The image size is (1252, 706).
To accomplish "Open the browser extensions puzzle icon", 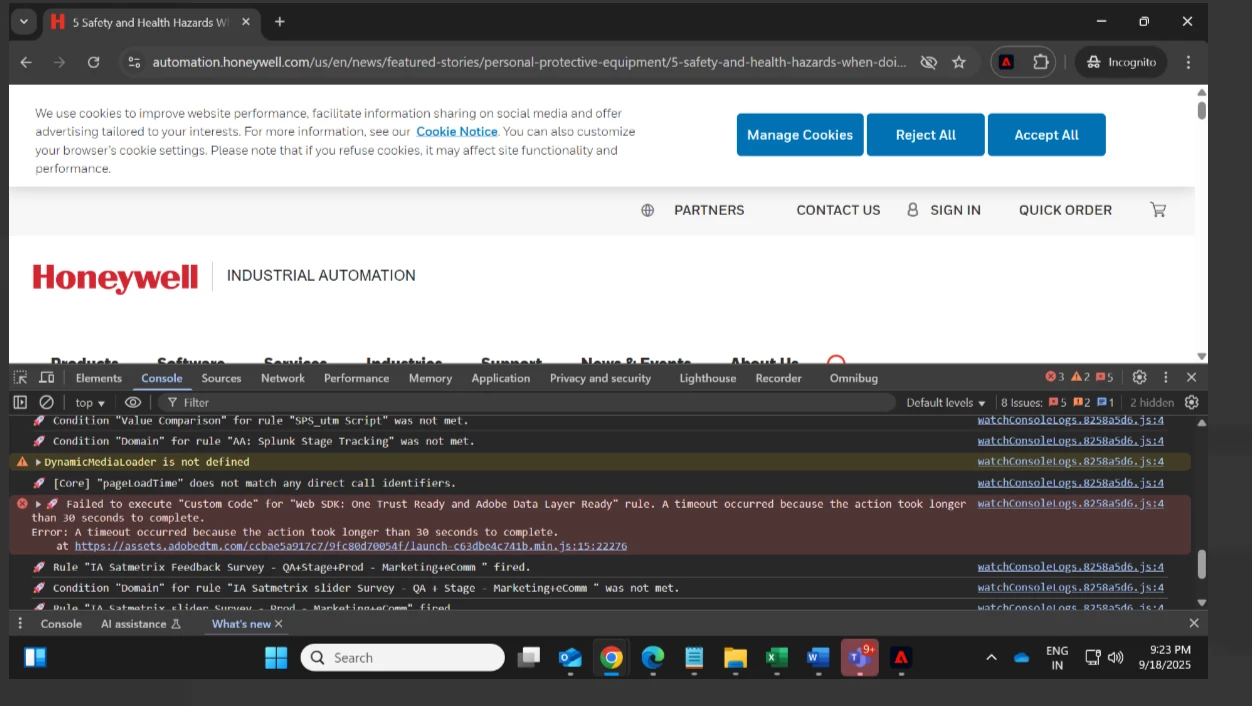I will (1040, 62).
